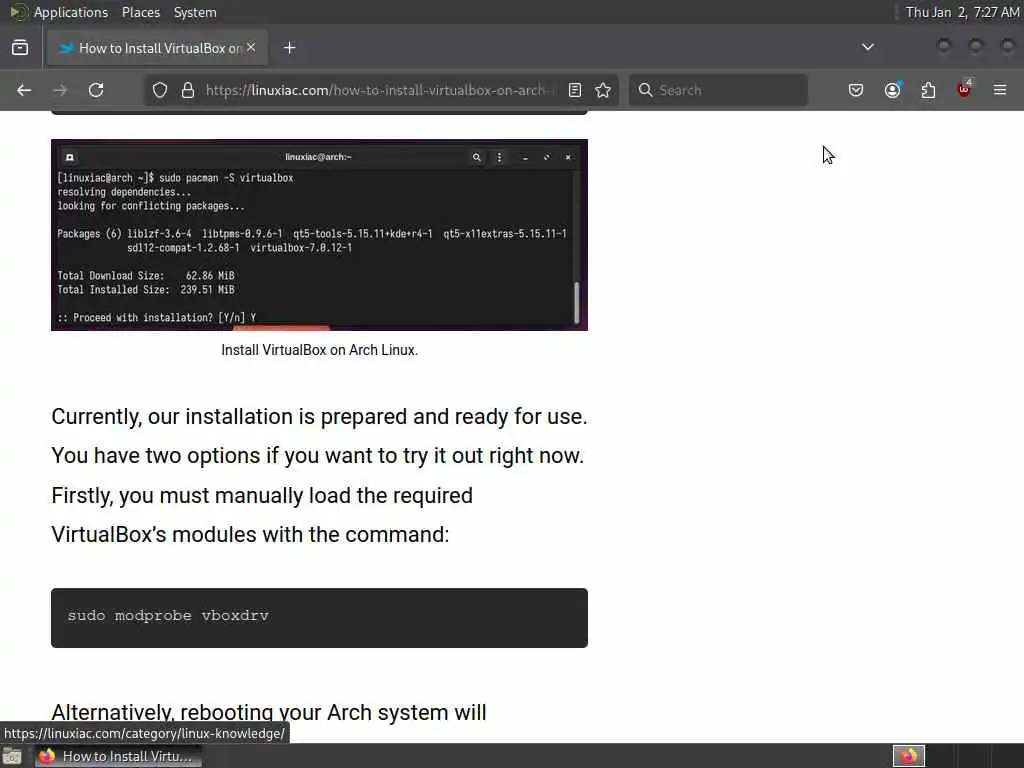Click the Firefox workspace switcher thumbnail
This screenshot has width=1024, height=768.
(x=909, y=756)
